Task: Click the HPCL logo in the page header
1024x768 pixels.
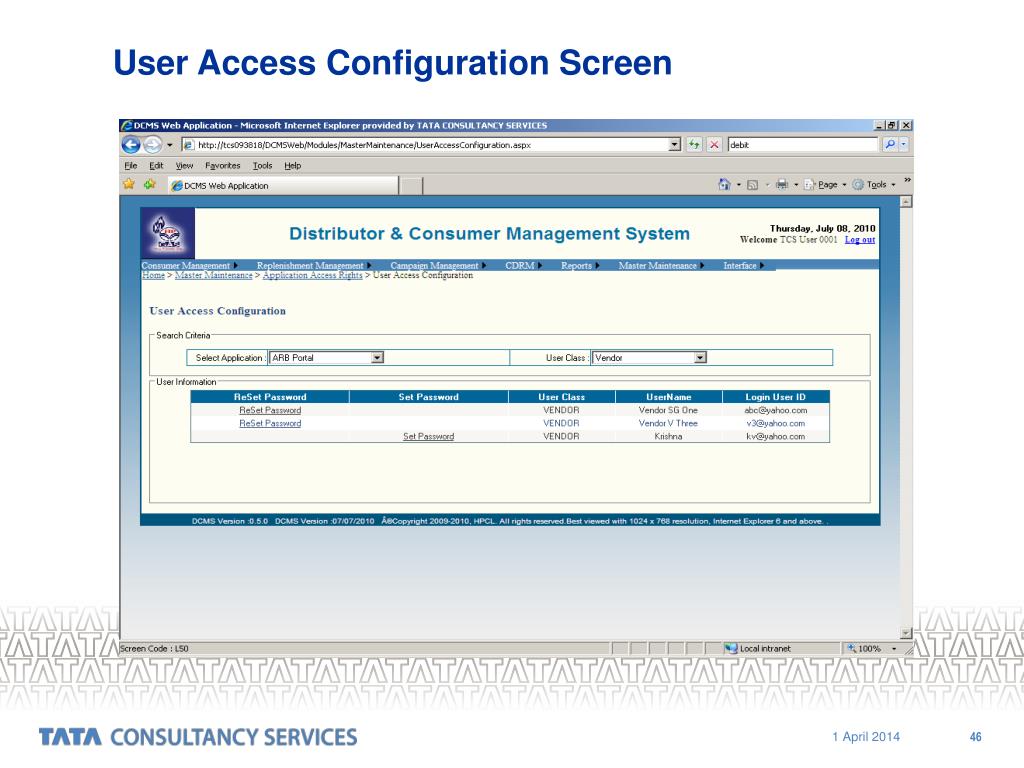Action: pyautogui.click(x=168, y=233)
